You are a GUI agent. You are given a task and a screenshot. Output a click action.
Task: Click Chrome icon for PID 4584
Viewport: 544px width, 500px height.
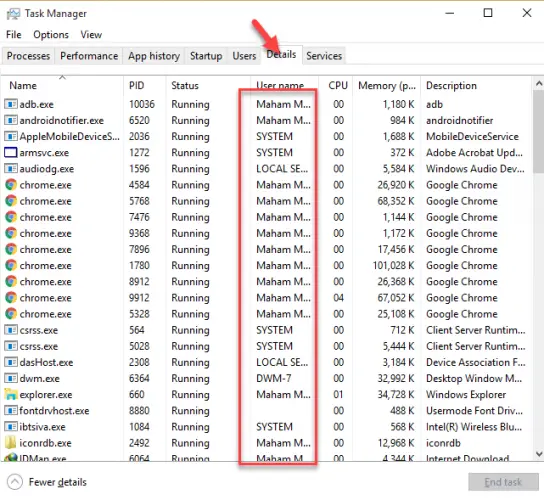coord(11,185)
